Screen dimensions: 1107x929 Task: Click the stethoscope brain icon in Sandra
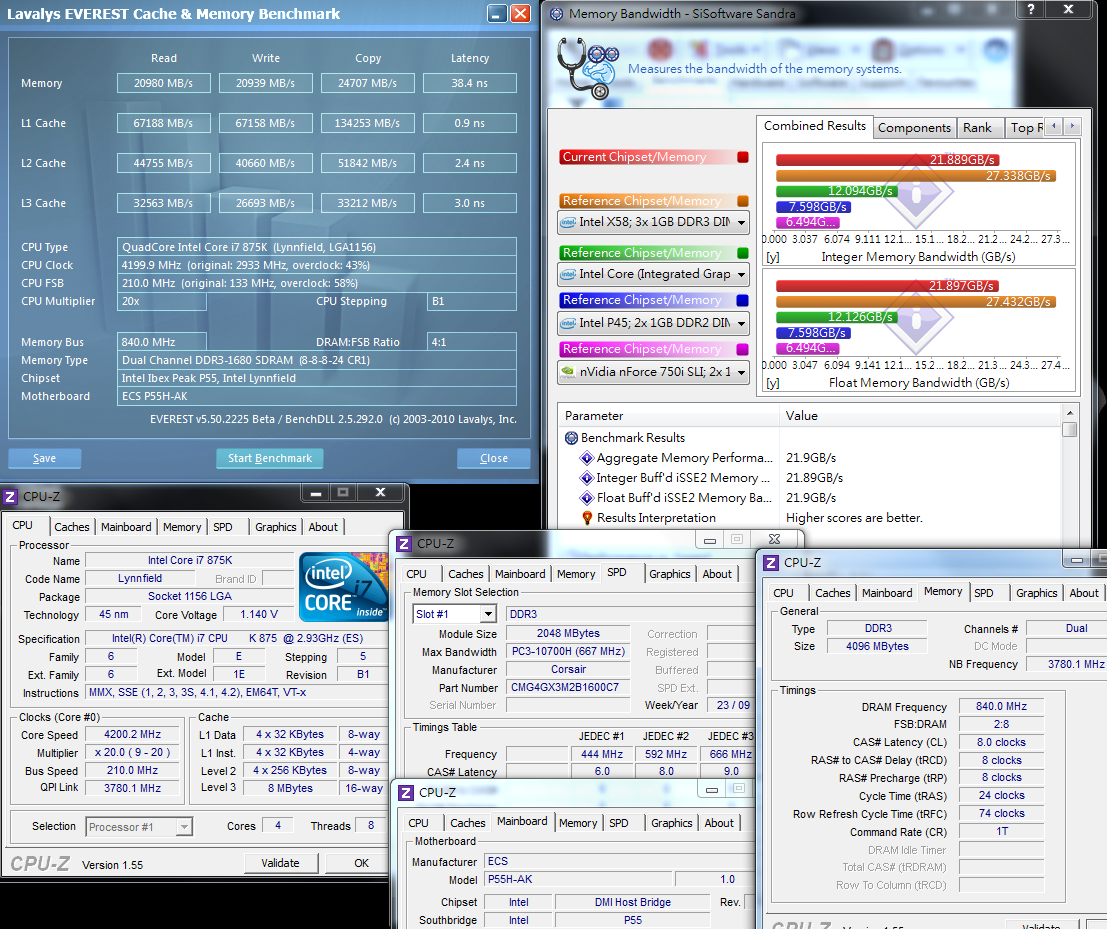point(587,68)
